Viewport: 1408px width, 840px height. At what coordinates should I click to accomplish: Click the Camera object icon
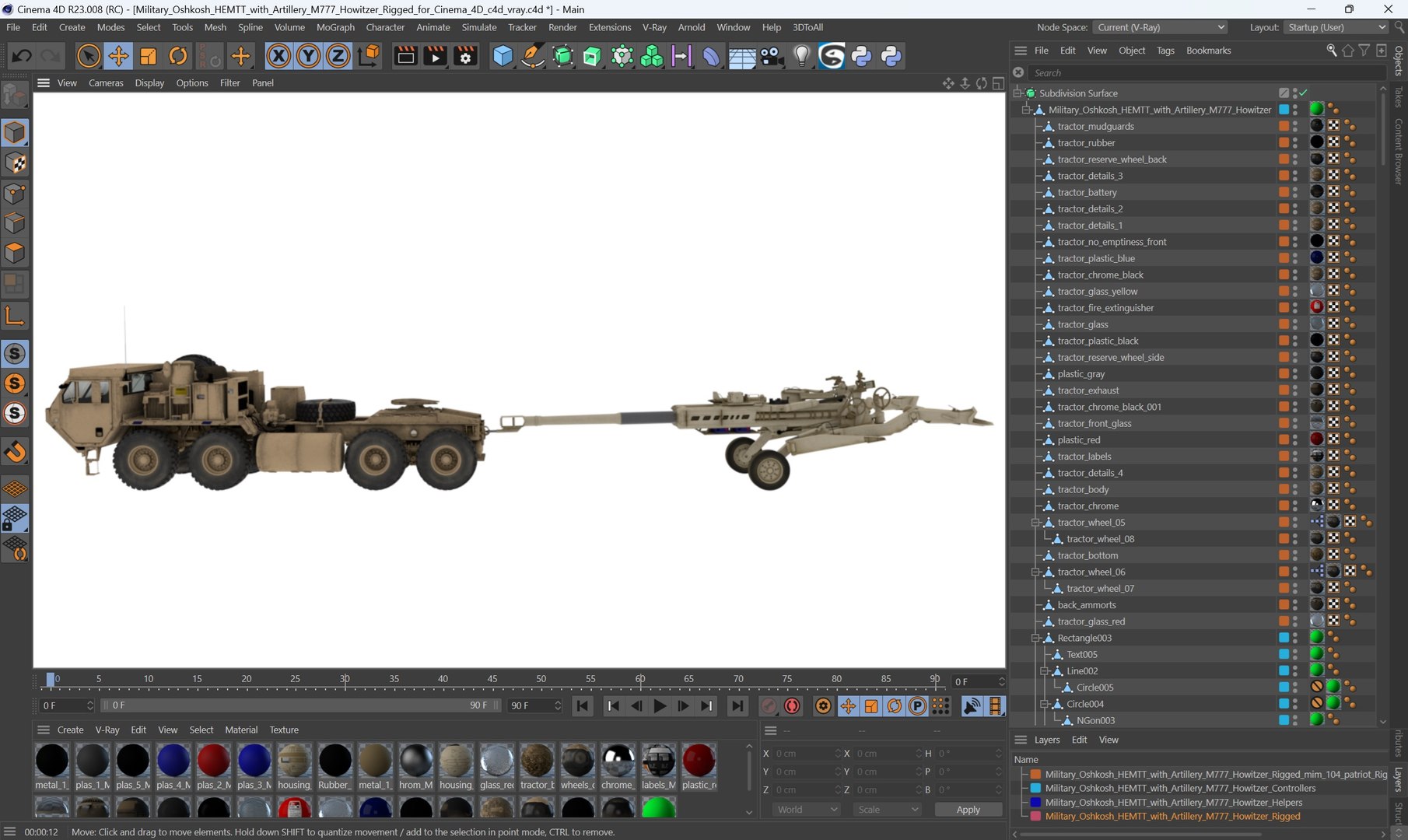click(x=772, y=56)
